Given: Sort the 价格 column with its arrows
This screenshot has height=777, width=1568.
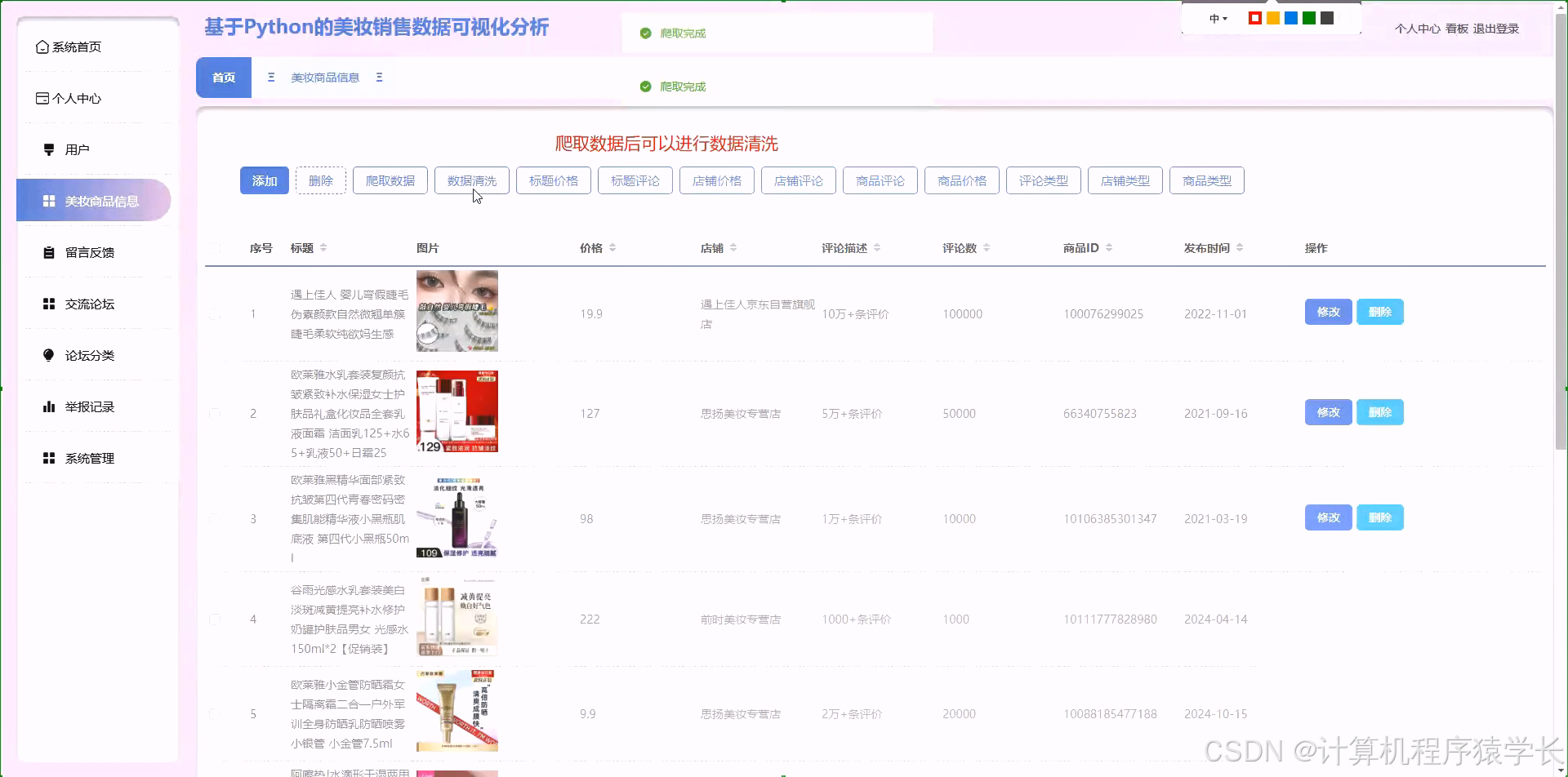Looking at the screenshot, I should (x=612, y=247).
